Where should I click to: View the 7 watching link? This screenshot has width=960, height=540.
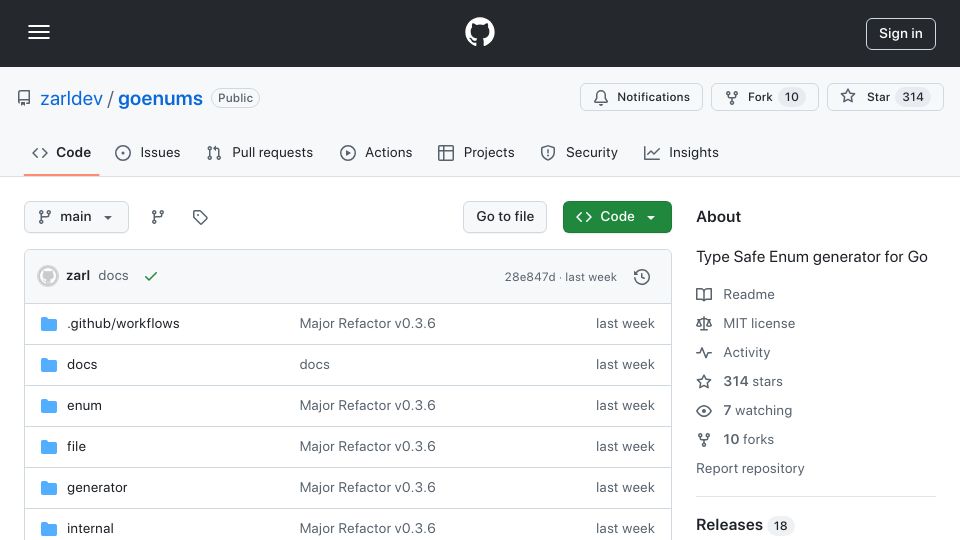744,410
